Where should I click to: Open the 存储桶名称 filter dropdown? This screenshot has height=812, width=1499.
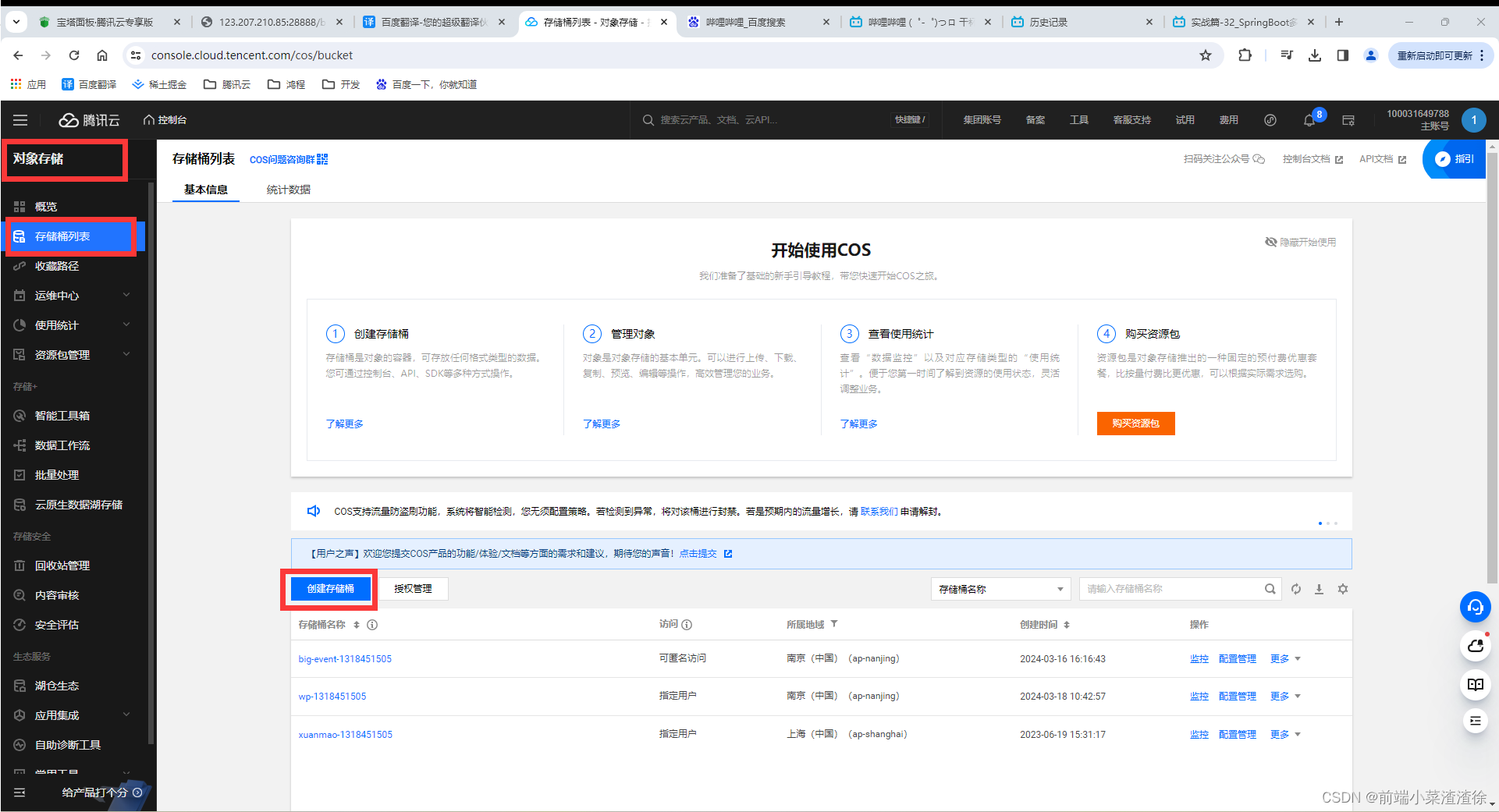pyautogui.click(x=1000, y=589)
